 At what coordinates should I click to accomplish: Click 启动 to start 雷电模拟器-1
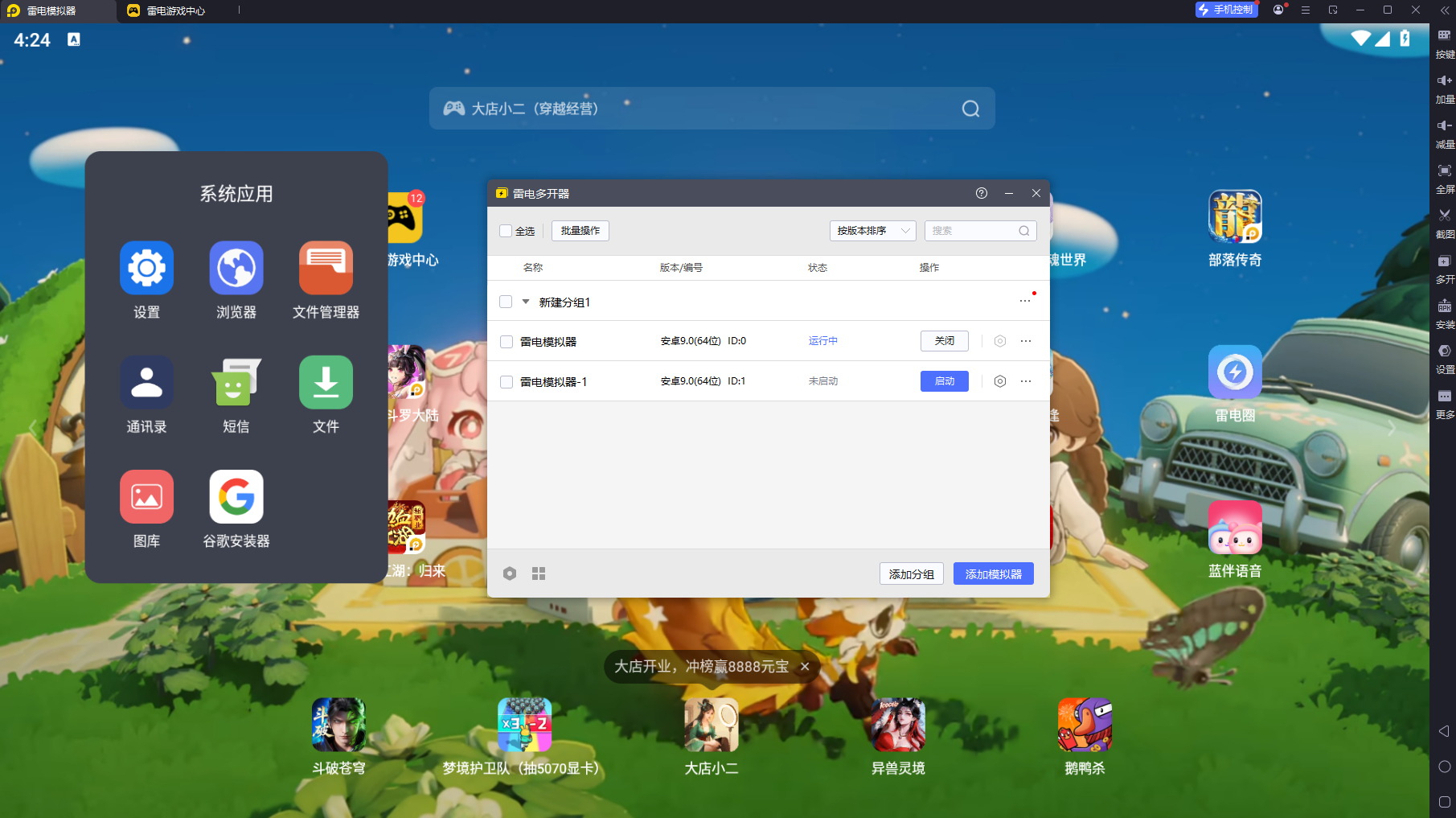click(945, 381)
